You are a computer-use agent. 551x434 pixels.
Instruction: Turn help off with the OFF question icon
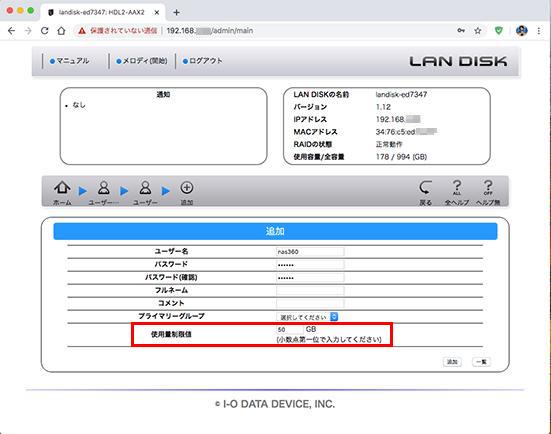[488, 188]
